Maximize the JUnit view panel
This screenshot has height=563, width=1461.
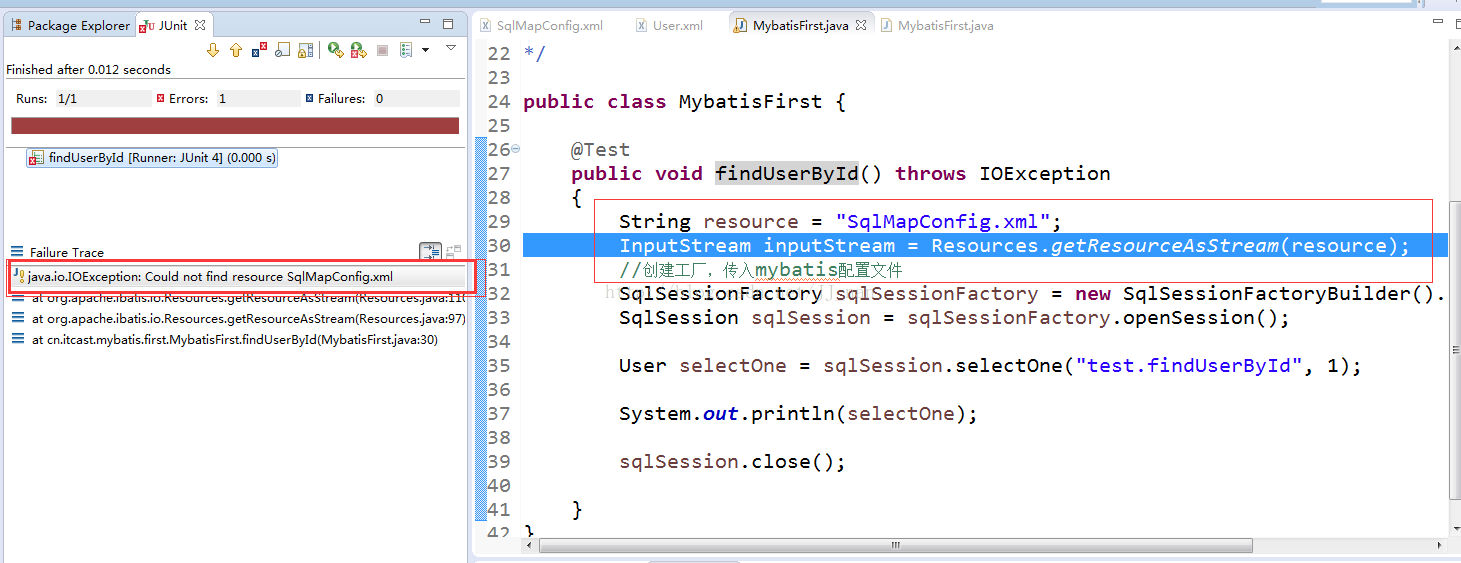[x=448, y=24]
